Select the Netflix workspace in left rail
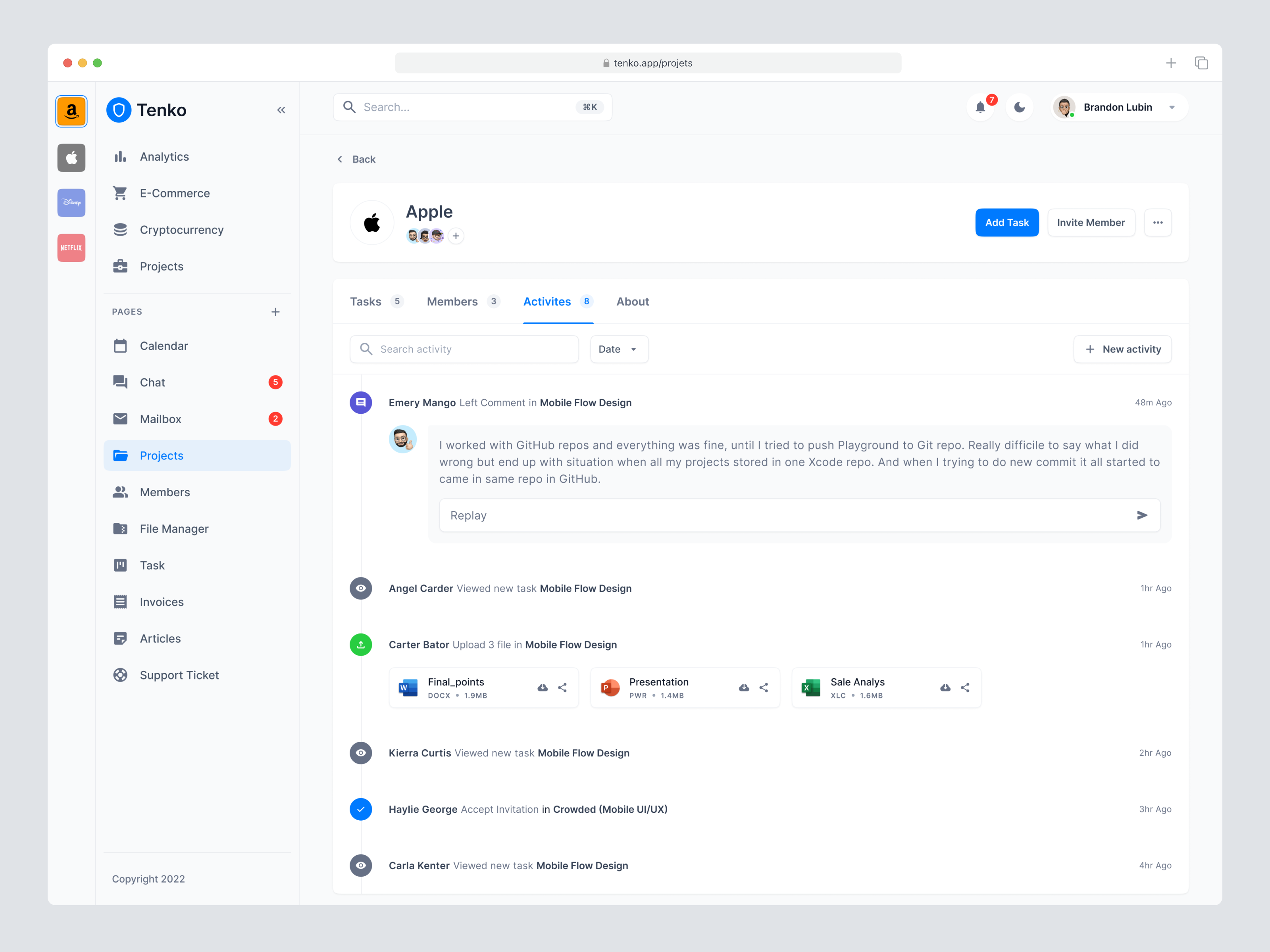The image size is (1270, 952). click(x=71, y=248)
